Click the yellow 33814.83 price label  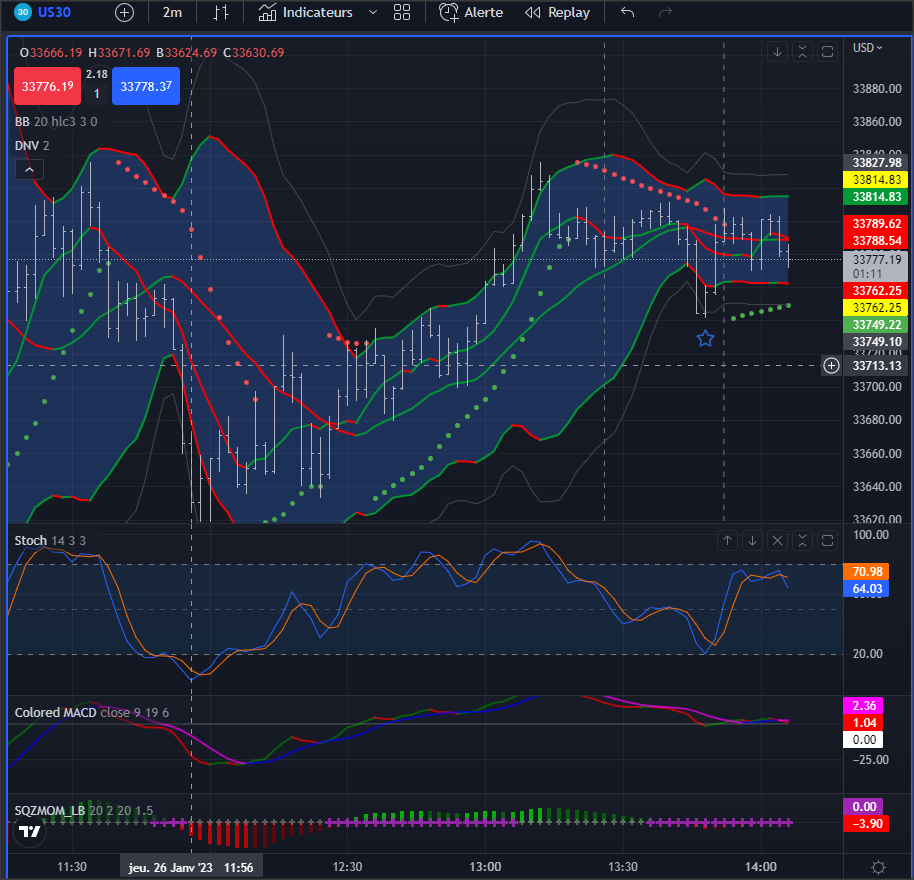coord(875,179)
